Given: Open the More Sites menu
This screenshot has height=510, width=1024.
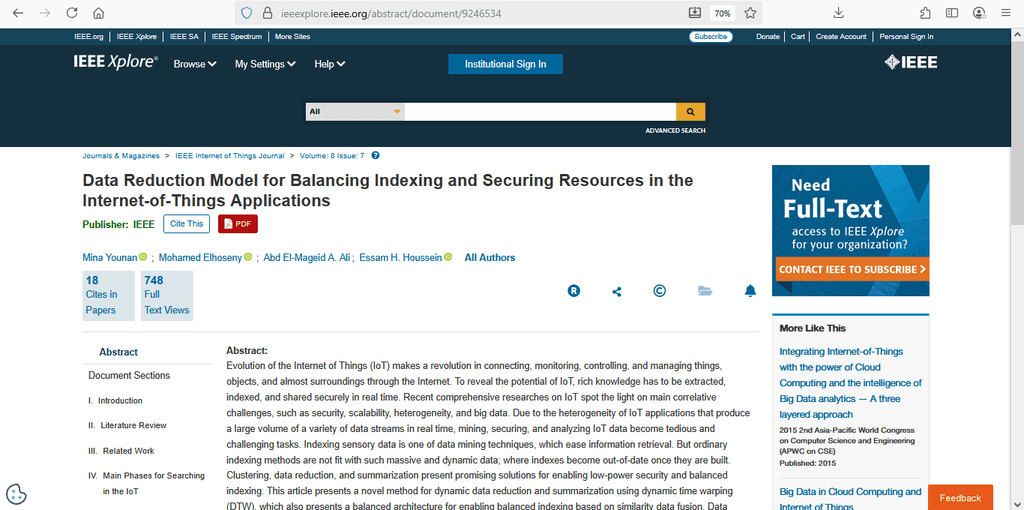Looking at the screenshot, I should click(x=293, y=37).
